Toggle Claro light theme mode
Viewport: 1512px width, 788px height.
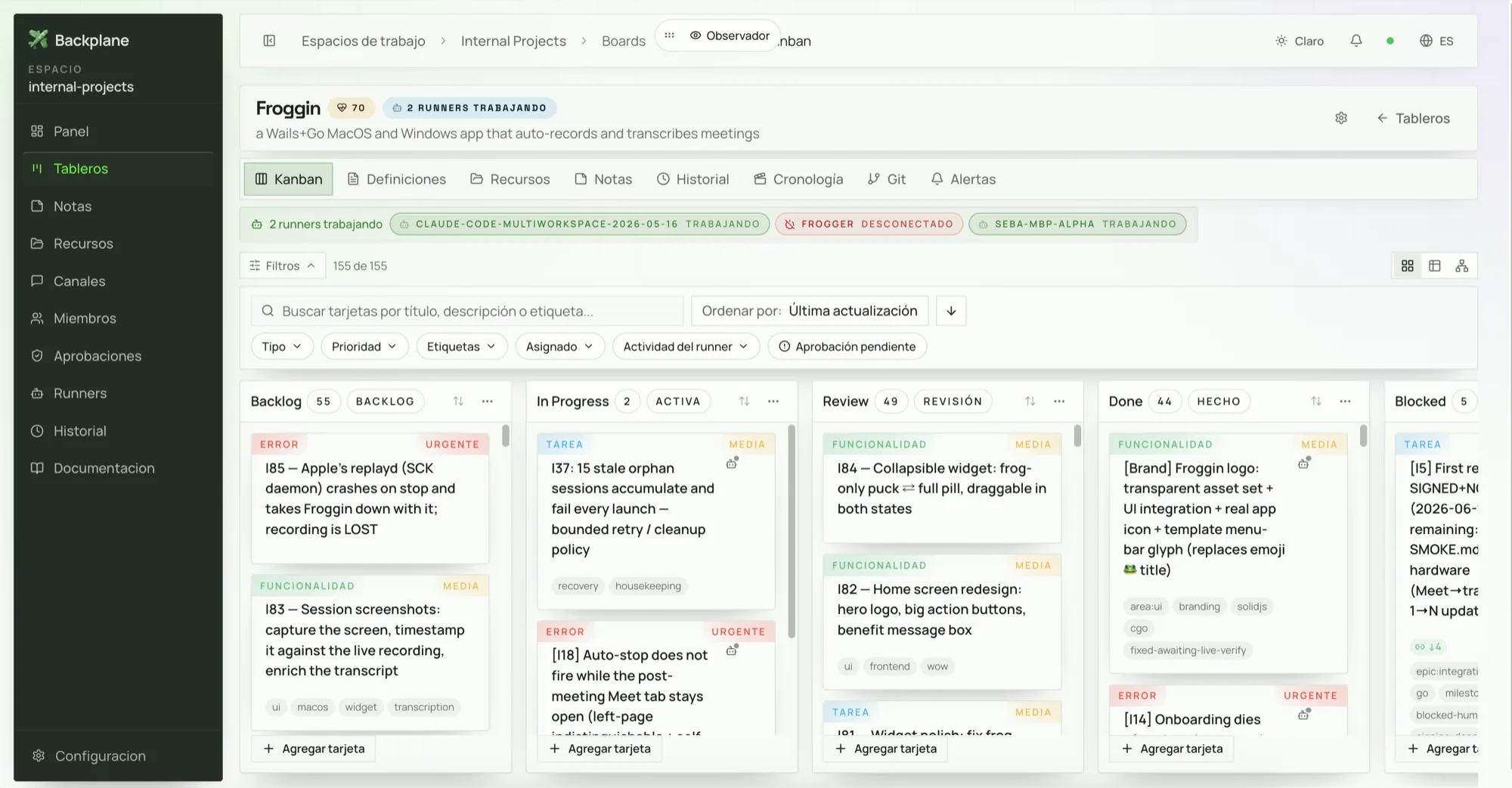click(1300, 41)
